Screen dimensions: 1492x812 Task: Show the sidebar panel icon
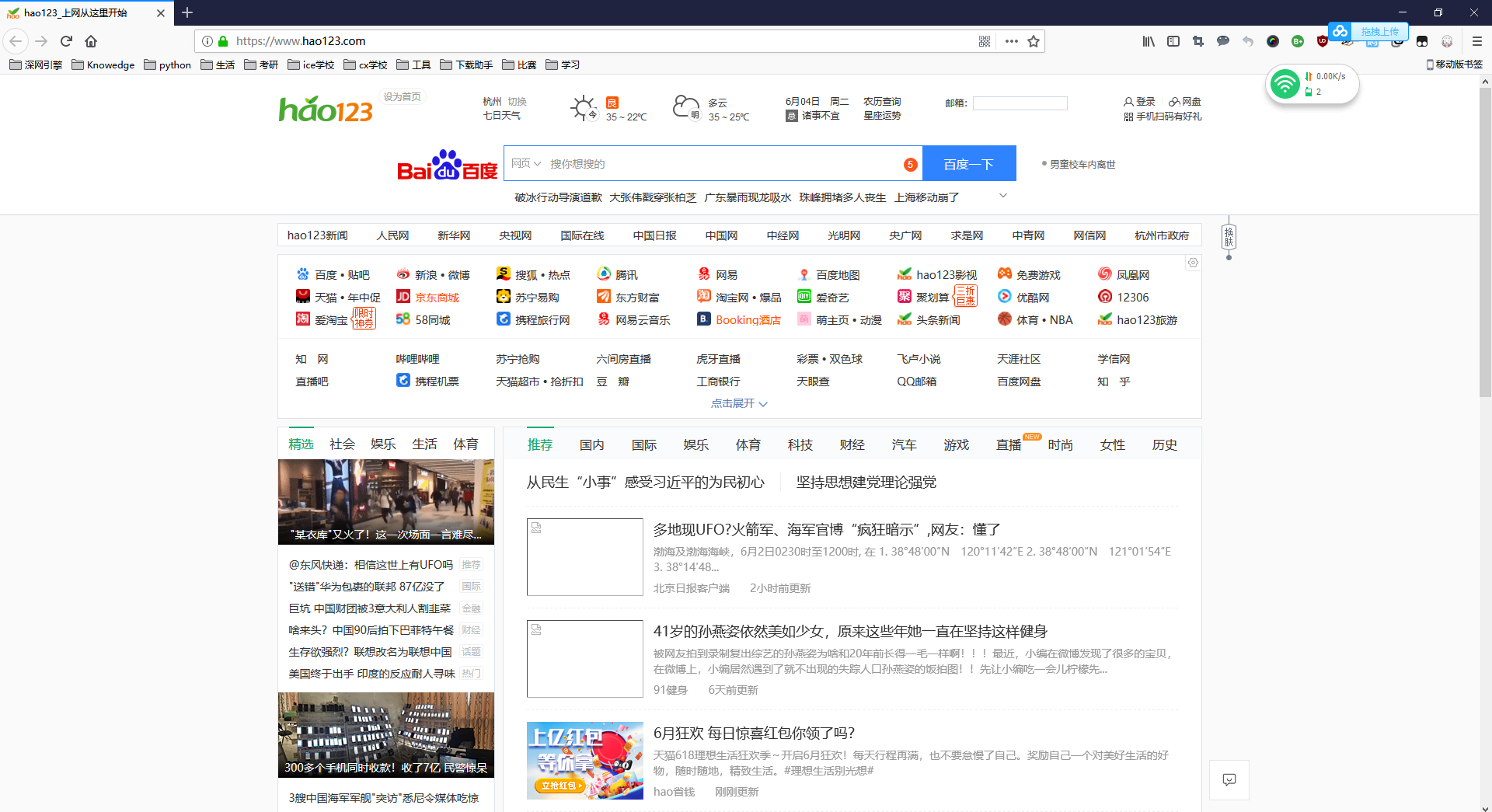(x=1173, y=41)
